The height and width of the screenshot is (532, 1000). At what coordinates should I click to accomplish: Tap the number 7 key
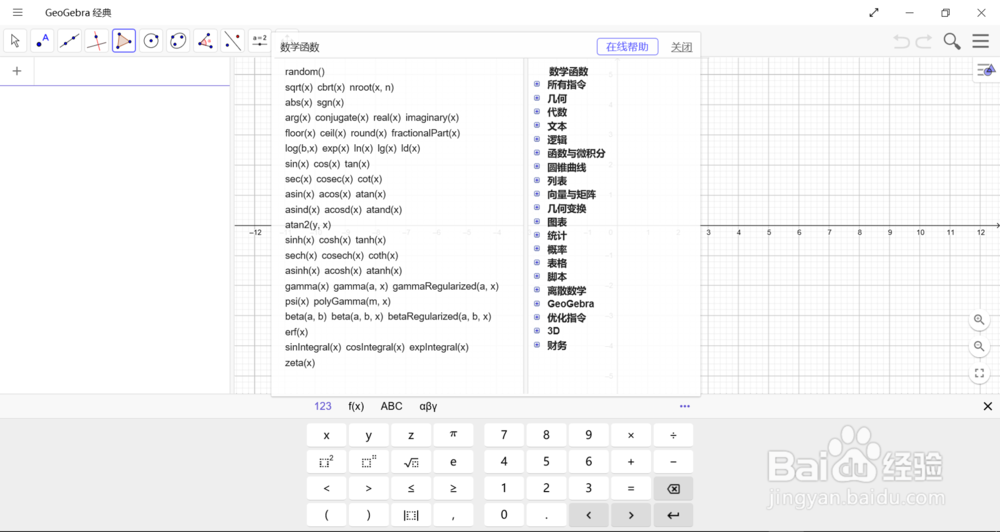(504, 435)
